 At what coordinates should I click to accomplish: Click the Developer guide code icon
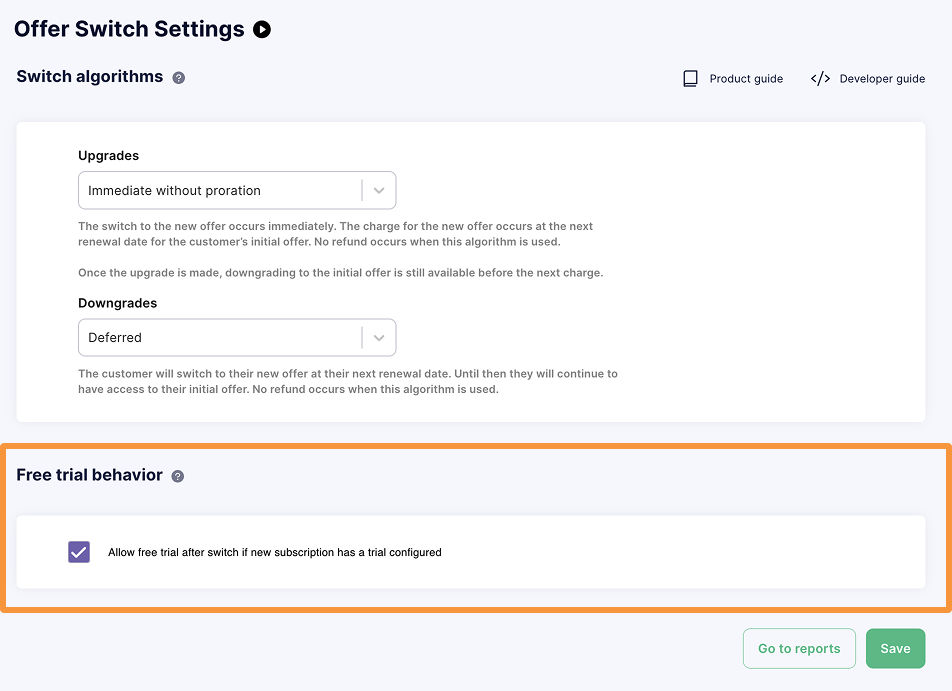pos(820,78)
